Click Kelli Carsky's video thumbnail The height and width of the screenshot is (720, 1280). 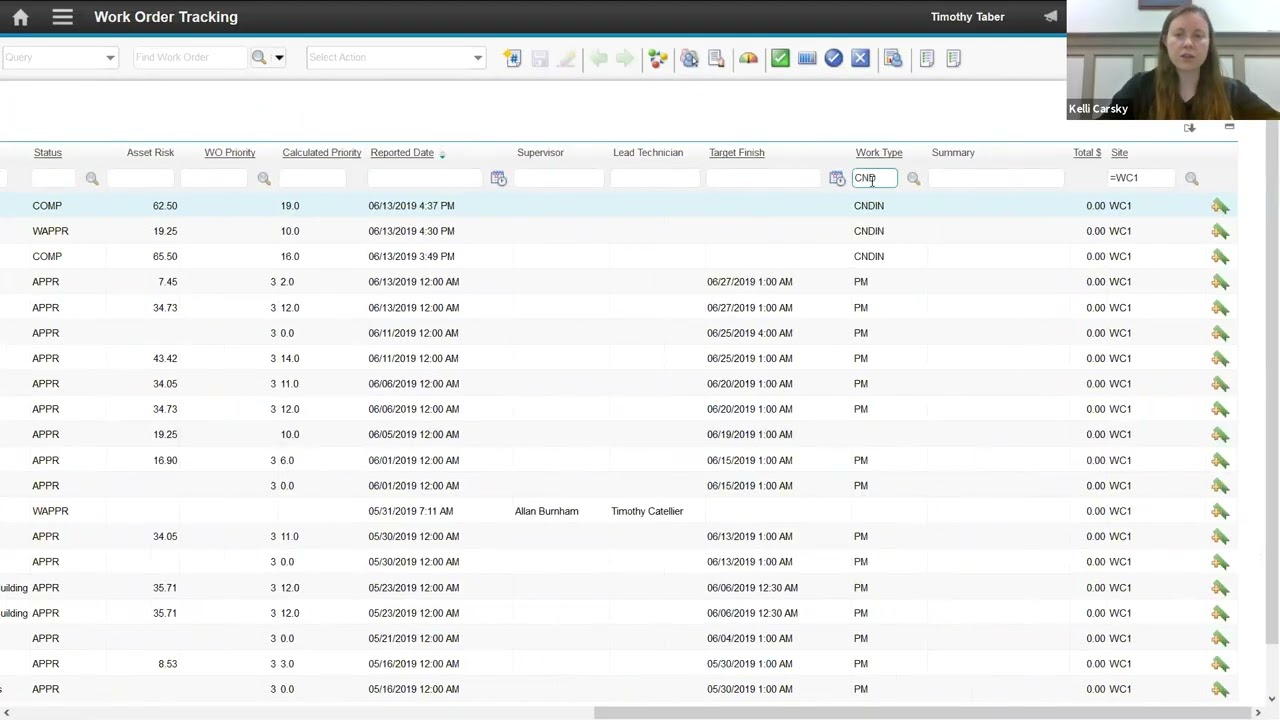[x=1173, y=60]
